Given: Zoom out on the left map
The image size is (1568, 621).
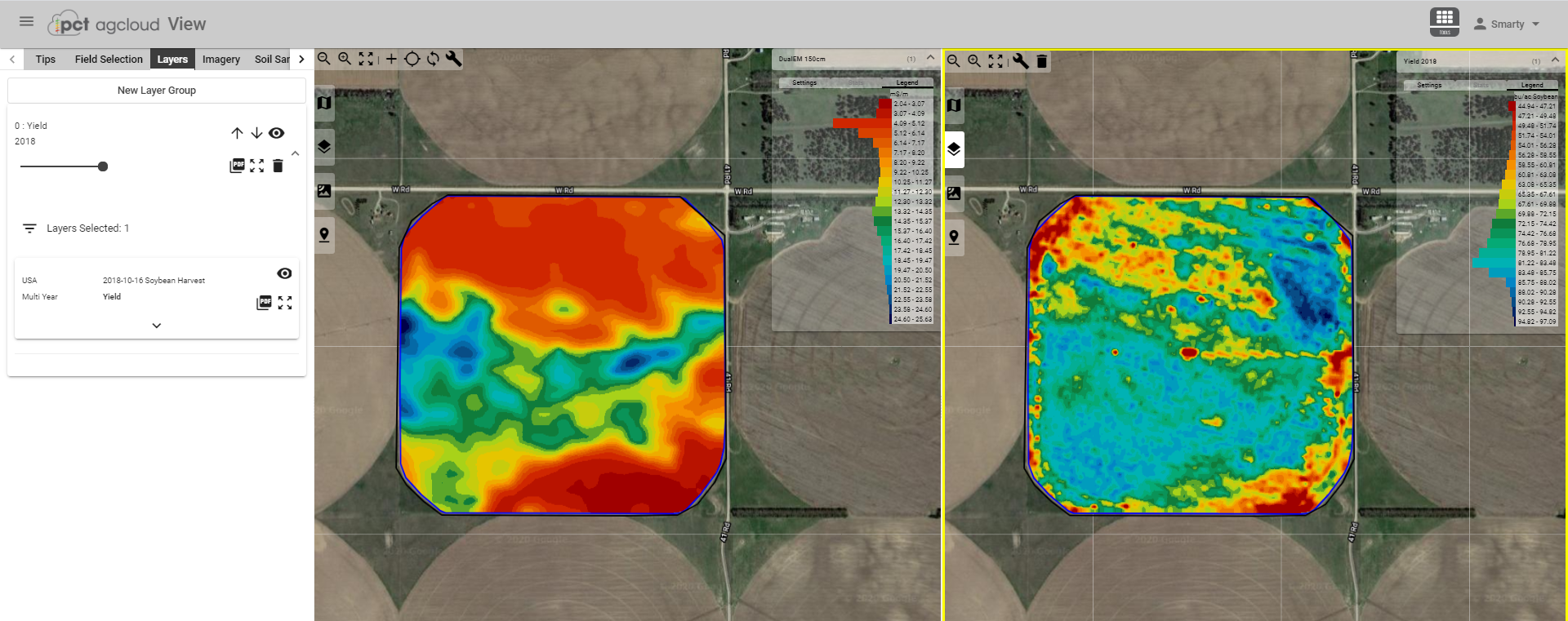Looking at the screenshot, I should coord(324,59).
